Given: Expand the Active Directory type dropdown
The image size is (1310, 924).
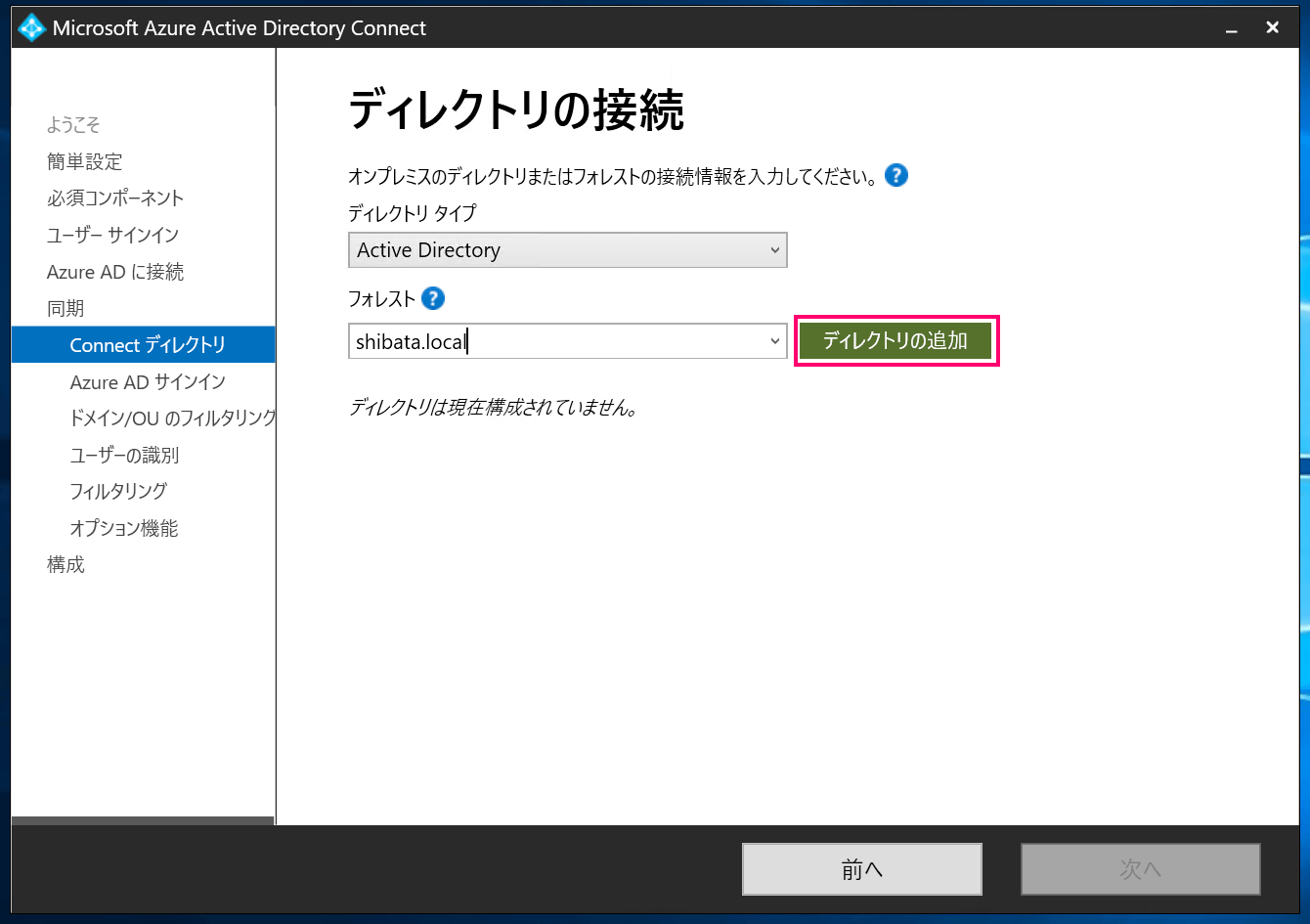Looking at the screenshot, I should click(x=568, y=250).
